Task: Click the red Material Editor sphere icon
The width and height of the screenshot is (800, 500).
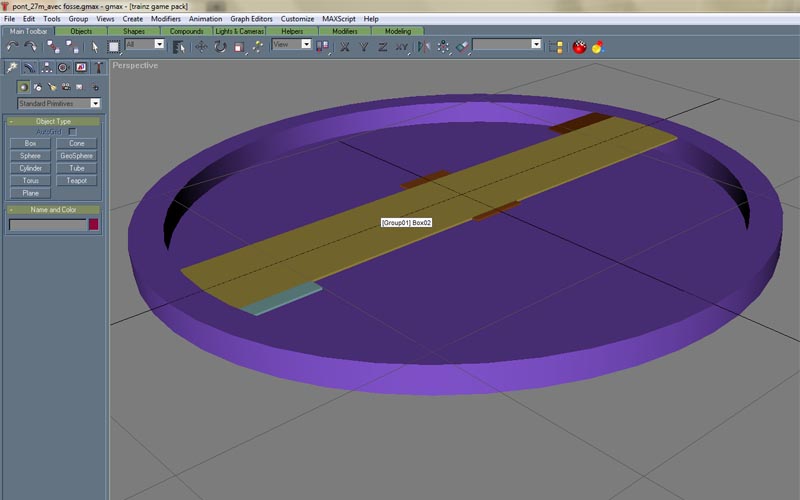Action: click(579, 46)
